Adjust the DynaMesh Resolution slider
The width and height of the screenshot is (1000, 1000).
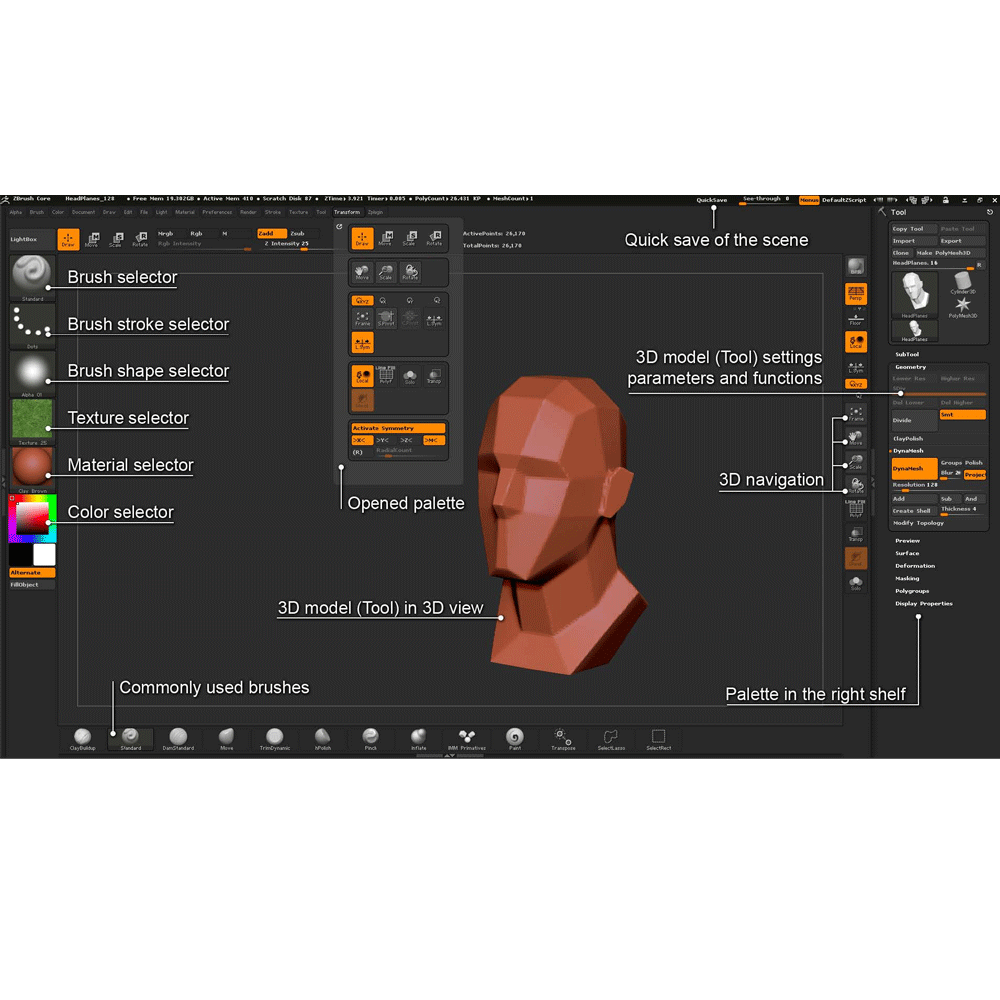click(938, 486)
